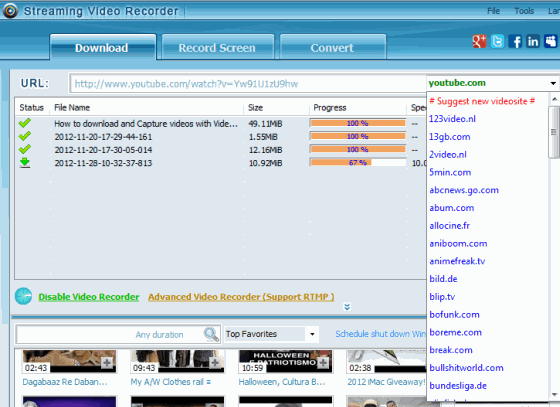Screen dimensions: 560x407
Task: Switch to the Record Screen tab
Action: coord(218,47)
